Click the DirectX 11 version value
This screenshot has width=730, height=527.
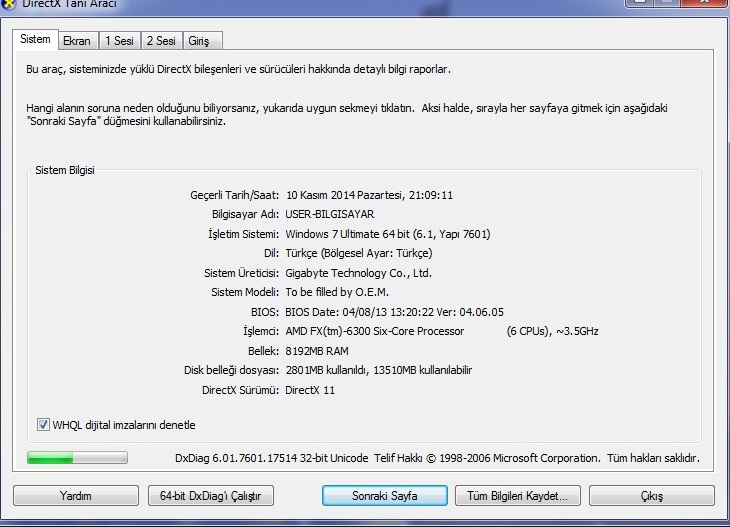tap(310, 390)
